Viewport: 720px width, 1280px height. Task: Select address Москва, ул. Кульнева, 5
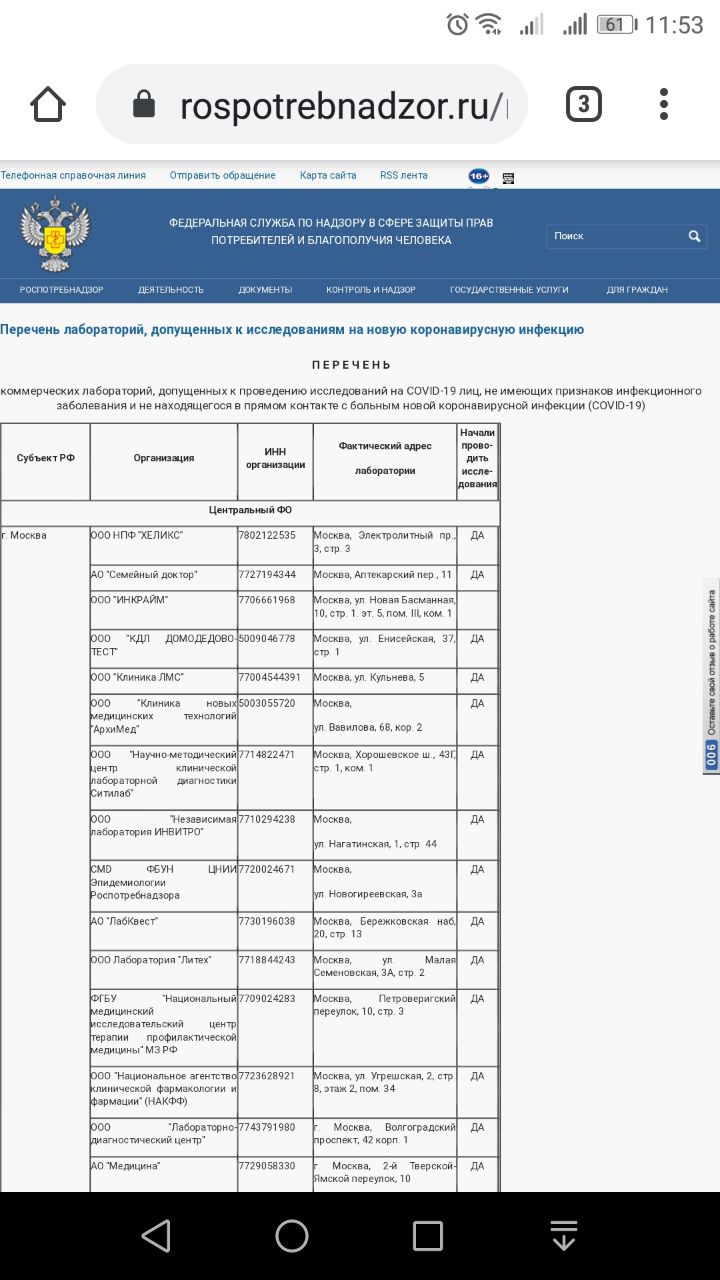click(385, 681)
